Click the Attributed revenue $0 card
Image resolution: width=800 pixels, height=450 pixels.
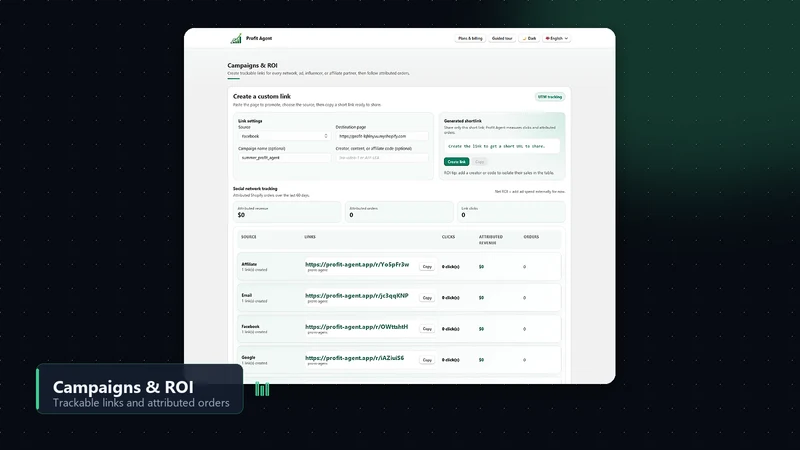pyautogui.click(x=287, y=212)
